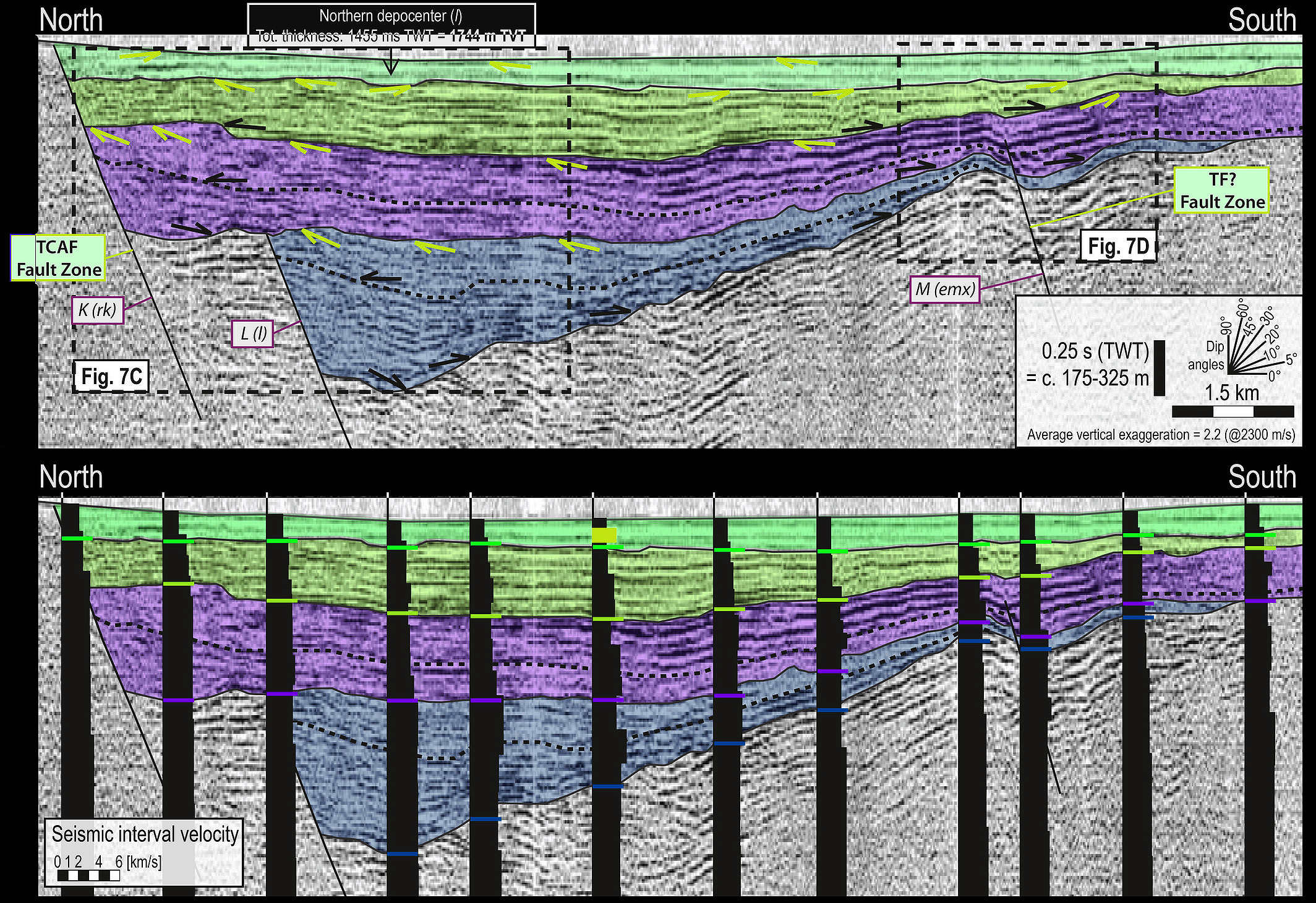Click the 'Seismic interval velocity' legend title
The height and width of the screenshot is (903, 1316).
tap(145, 834)
